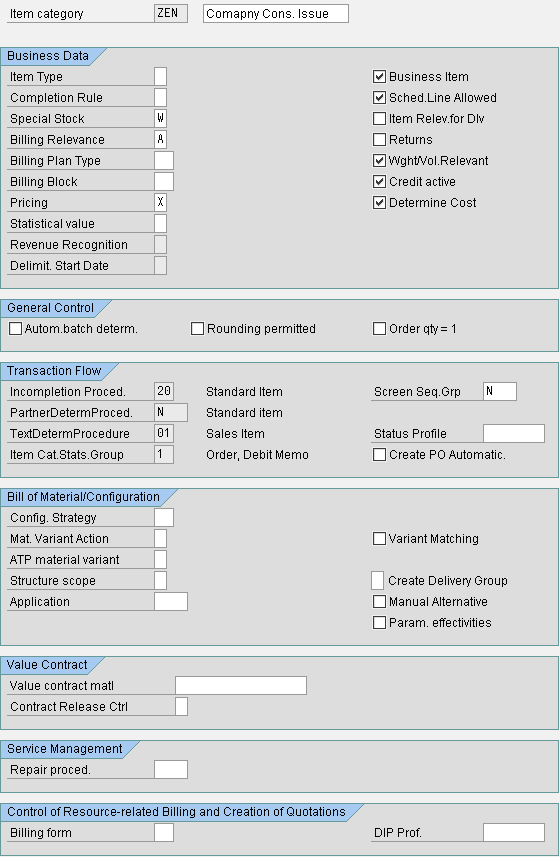The height and width of the screenshot is (857, 560).
Task: Tick the Order qty = 1 checkbox
Action: pos(379,328)
